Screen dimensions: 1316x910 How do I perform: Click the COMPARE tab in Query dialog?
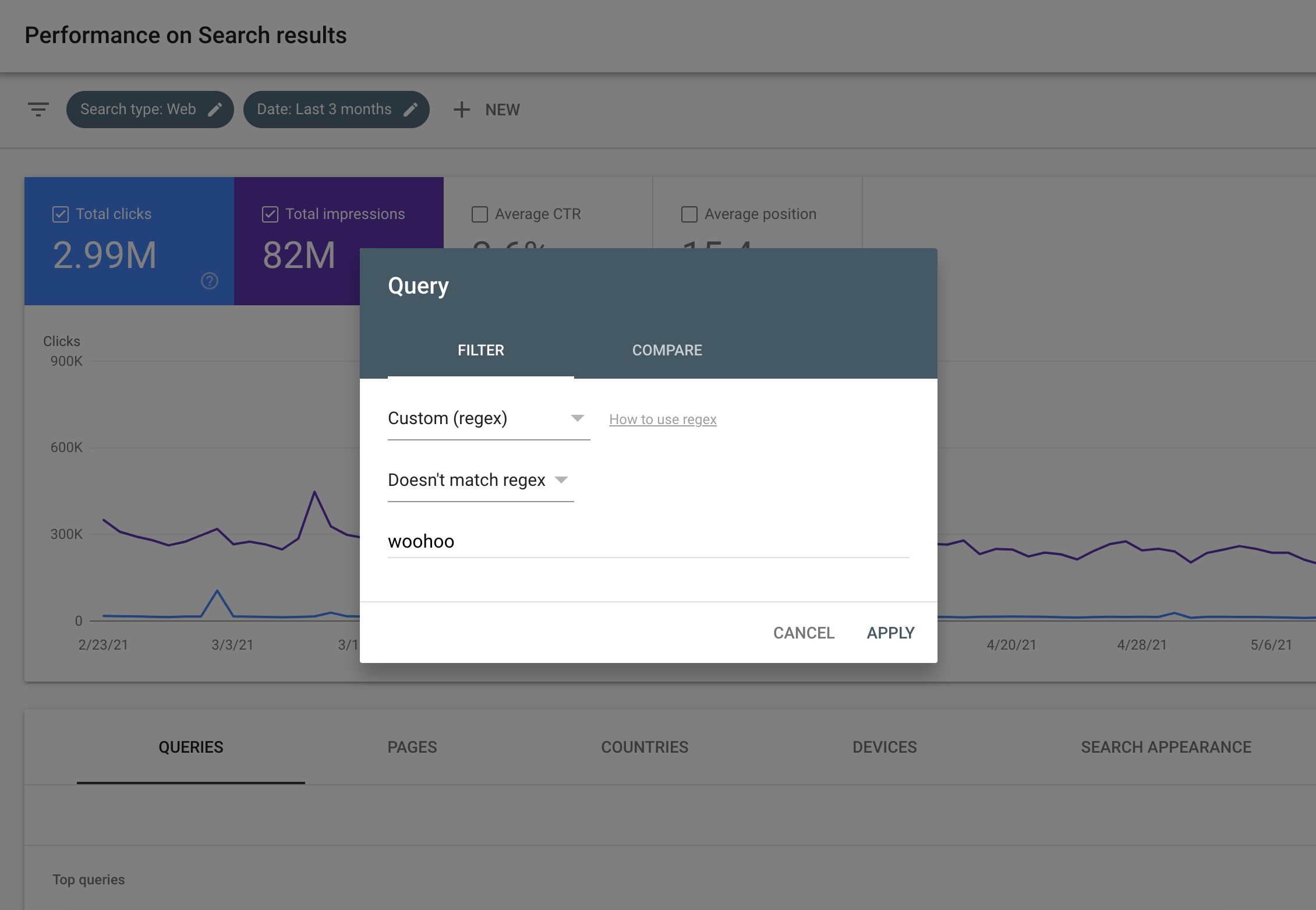[667, 350]
